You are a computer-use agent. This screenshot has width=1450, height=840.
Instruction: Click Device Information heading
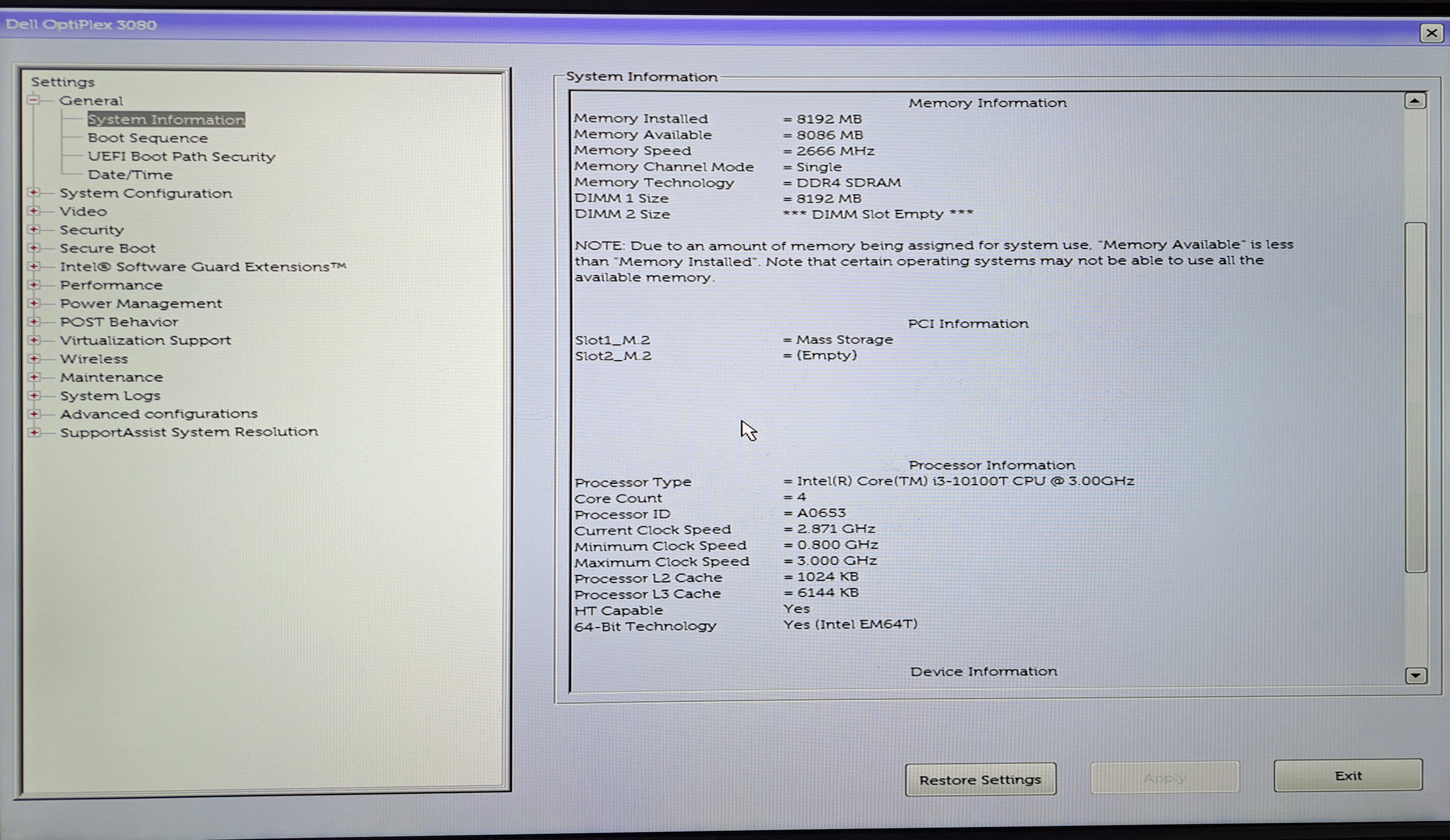983,672
